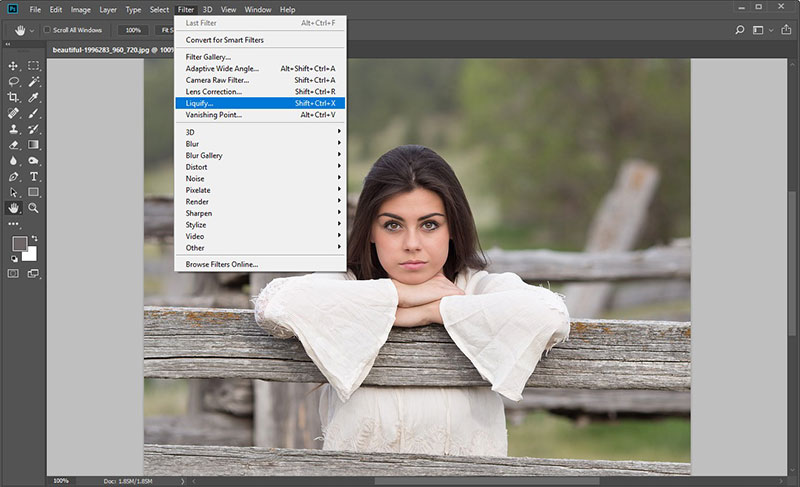Expand the Other filter submenu
Viewport: 800px width, 487px height.
click(260, 248)
